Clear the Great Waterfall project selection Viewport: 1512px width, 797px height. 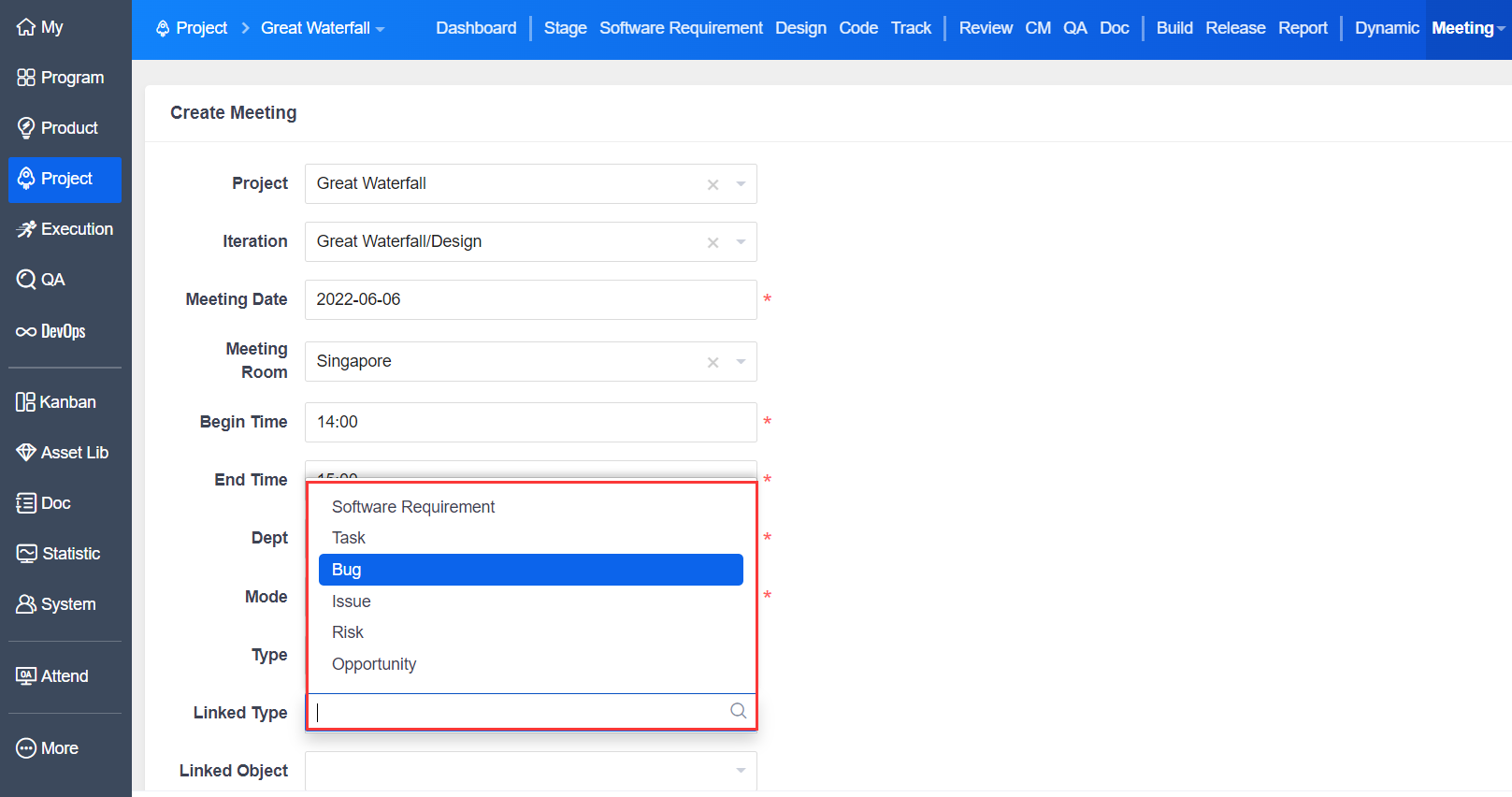713,184
